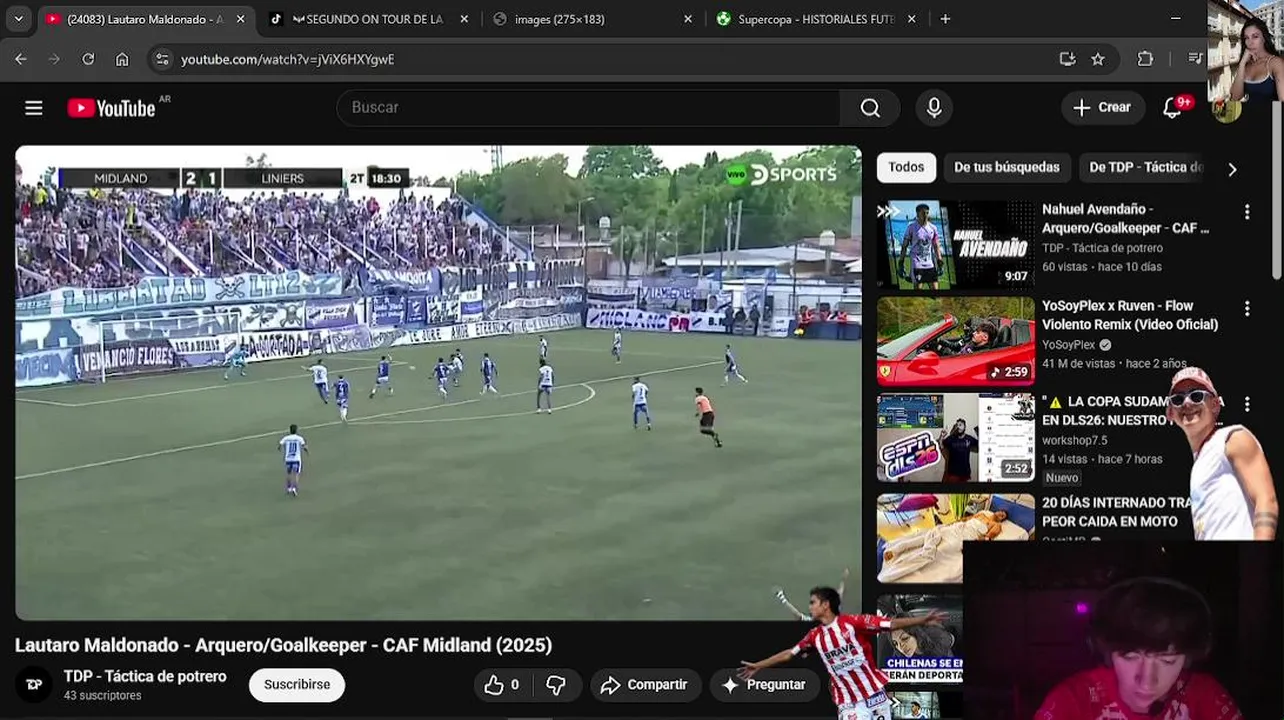1284x720 pixels.
Task: Select the Todos filter chip
Action: click(906, 167)
